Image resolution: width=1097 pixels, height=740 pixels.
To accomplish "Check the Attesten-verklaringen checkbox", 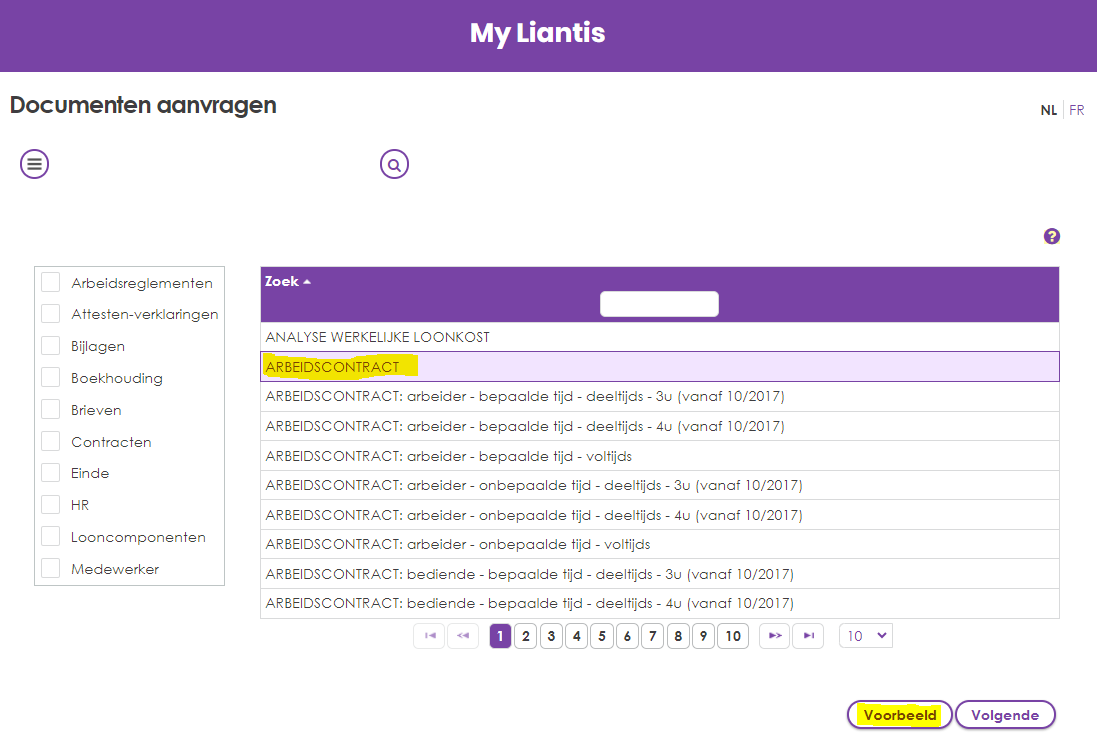I will coord(50,313).
